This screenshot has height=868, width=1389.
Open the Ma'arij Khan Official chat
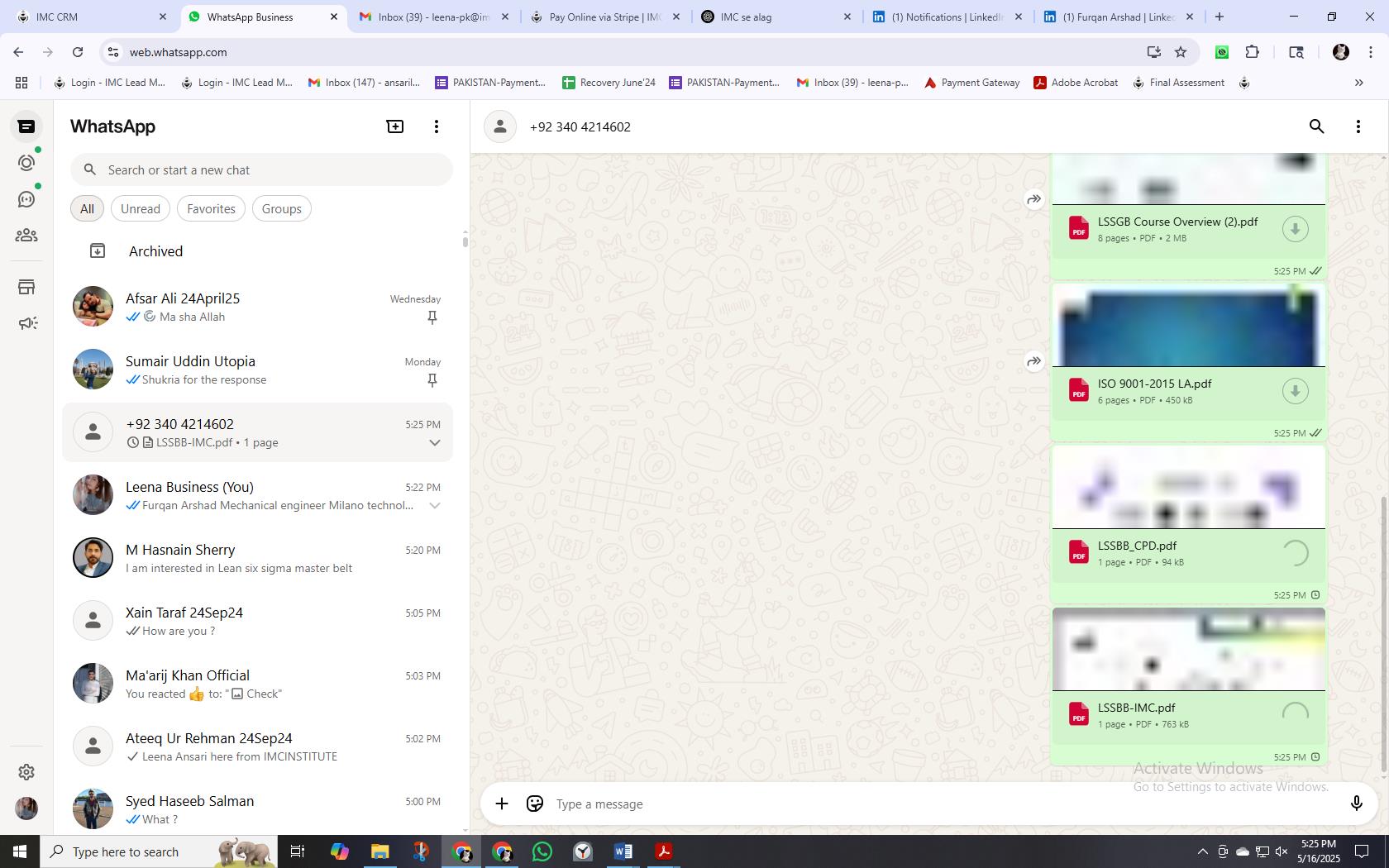(x=258, y=684)
